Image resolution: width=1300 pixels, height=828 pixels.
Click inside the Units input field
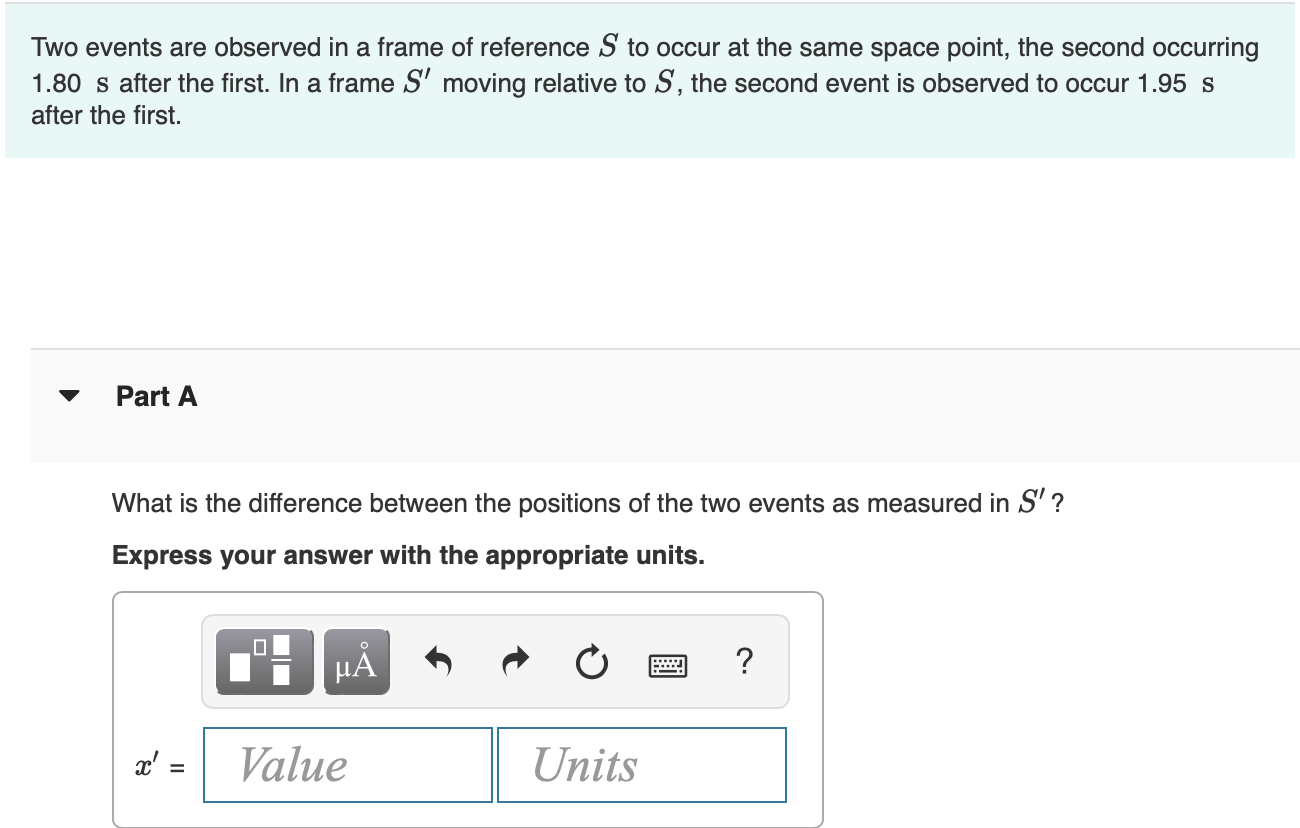coord(640,764)
